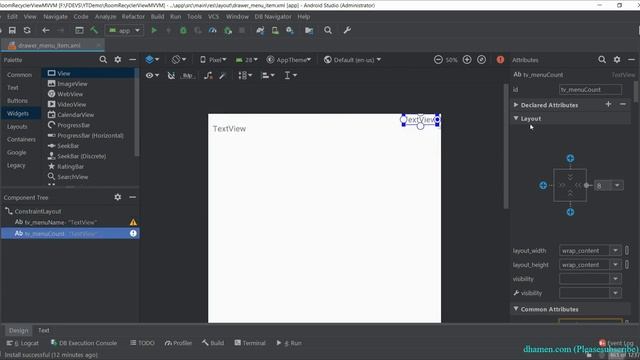The height and width of the screenshot is (360, 640).
Task: Open layout_width dropdown
Action: coord(615,251)
